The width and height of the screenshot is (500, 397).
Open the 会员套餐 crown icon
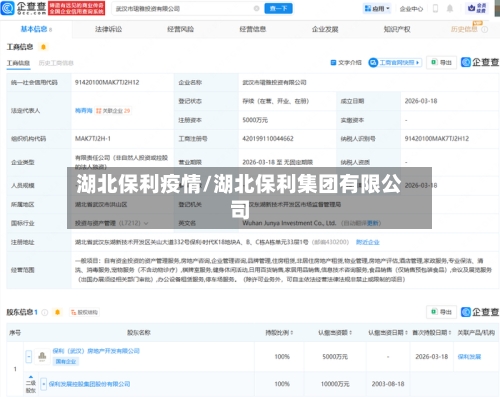tap(477, 8)
